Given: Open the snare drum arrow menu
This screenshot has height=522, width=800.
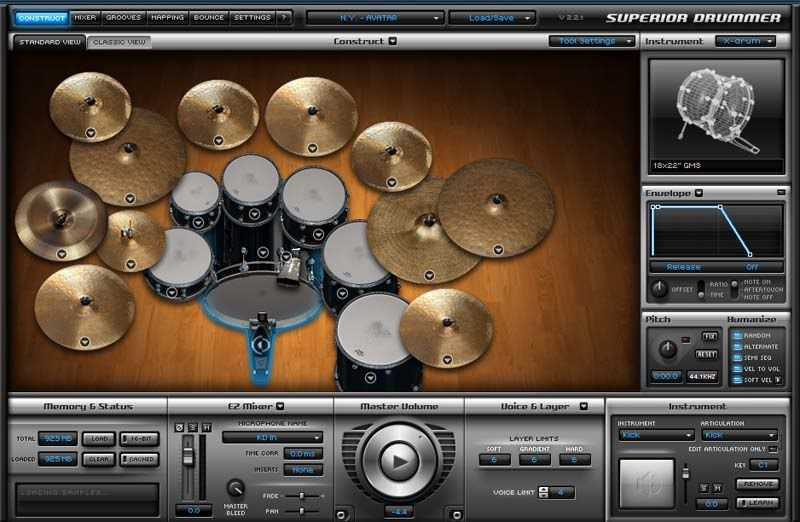Looking at the screenshot, I should (x=171, y=292).
